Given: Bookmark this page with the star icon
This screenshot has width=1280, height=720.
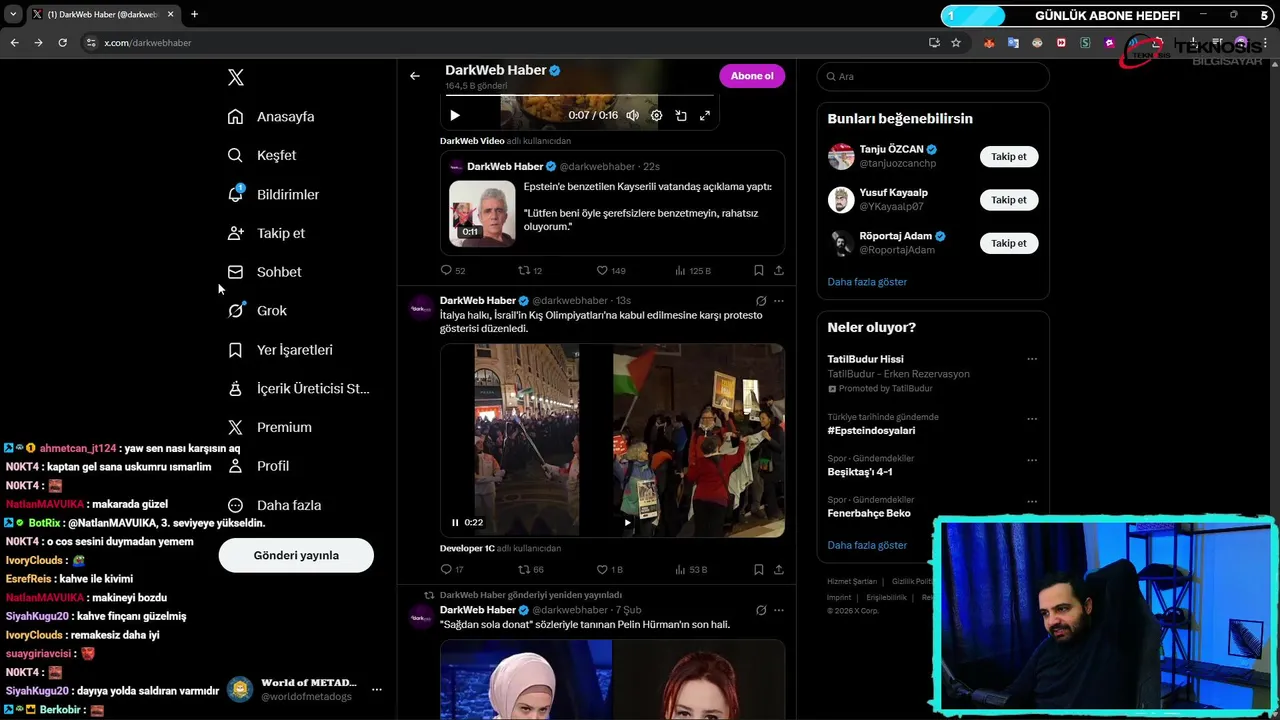Looking at the screenshot, I should tap(956, 43).
